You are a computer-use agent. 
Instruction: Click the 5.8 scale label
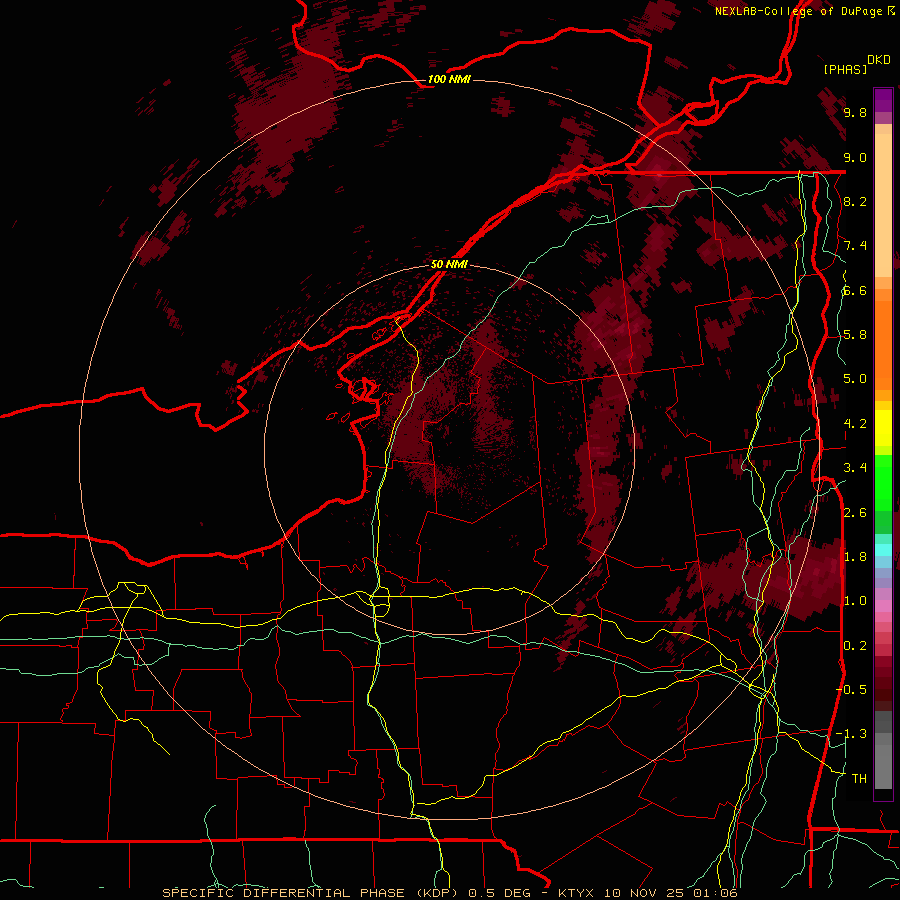coord(855,335)
